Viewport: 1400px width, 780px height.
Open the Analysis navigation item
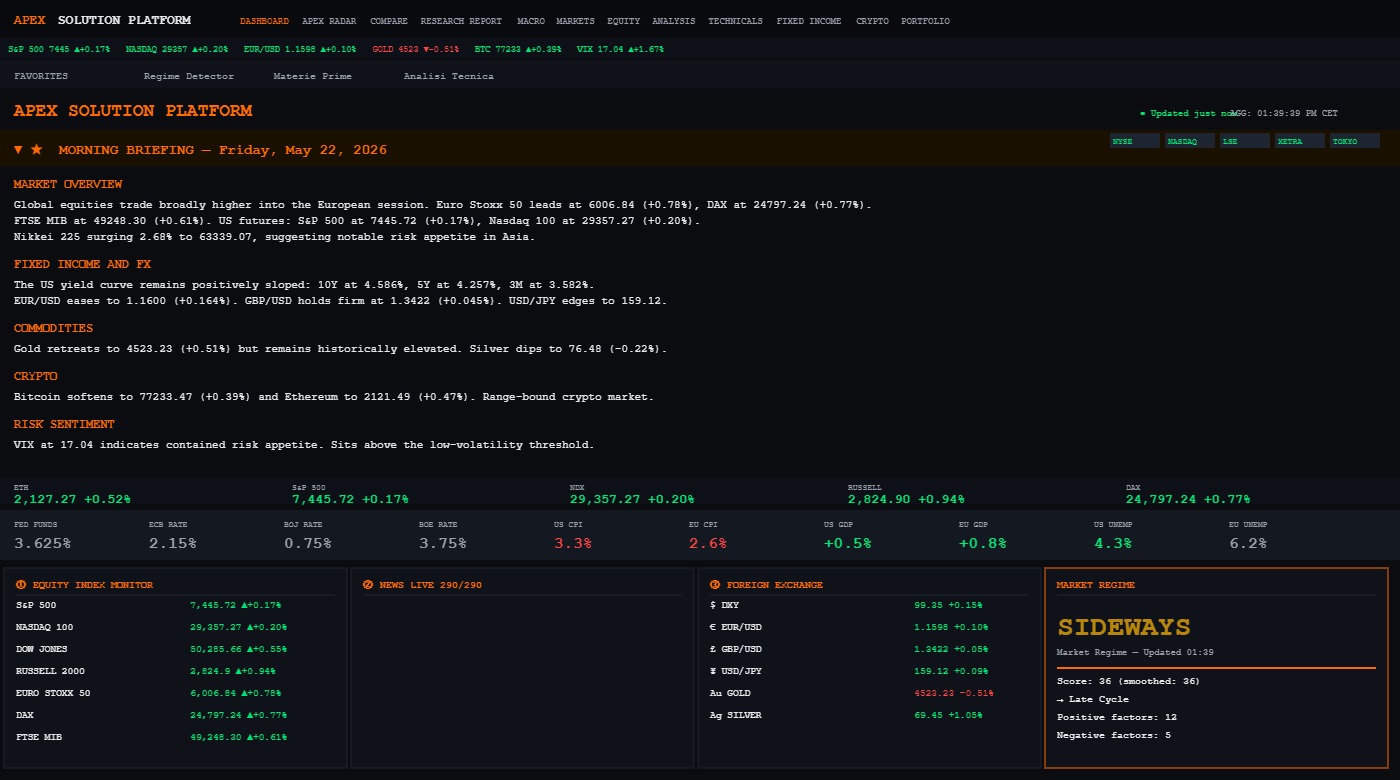pos(674,21)
